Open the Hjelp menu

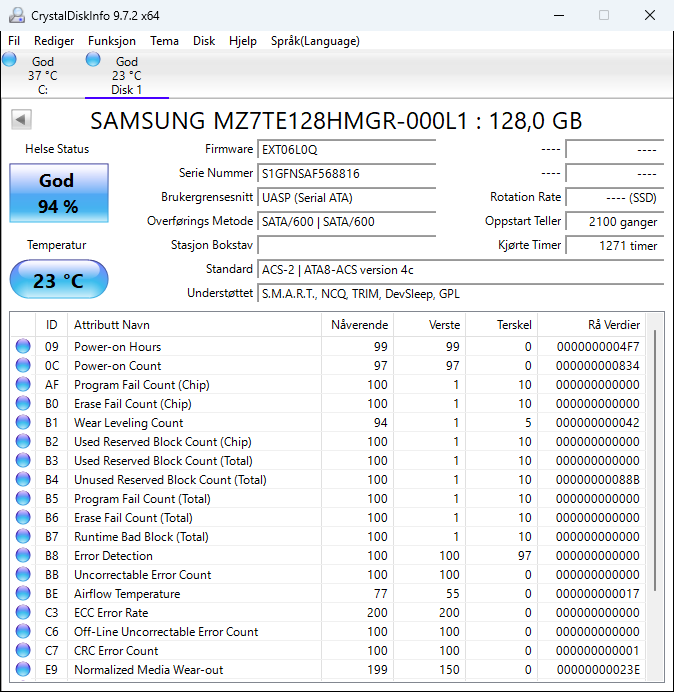243,41
